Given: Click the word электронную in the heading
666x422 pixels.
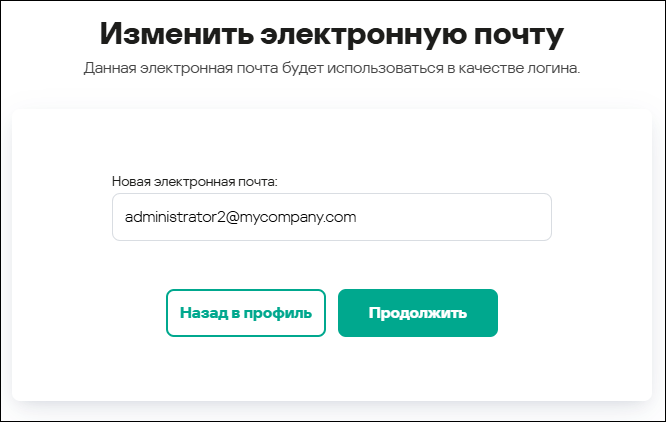Looking at the screenshot, I should [x=360, y=35].
